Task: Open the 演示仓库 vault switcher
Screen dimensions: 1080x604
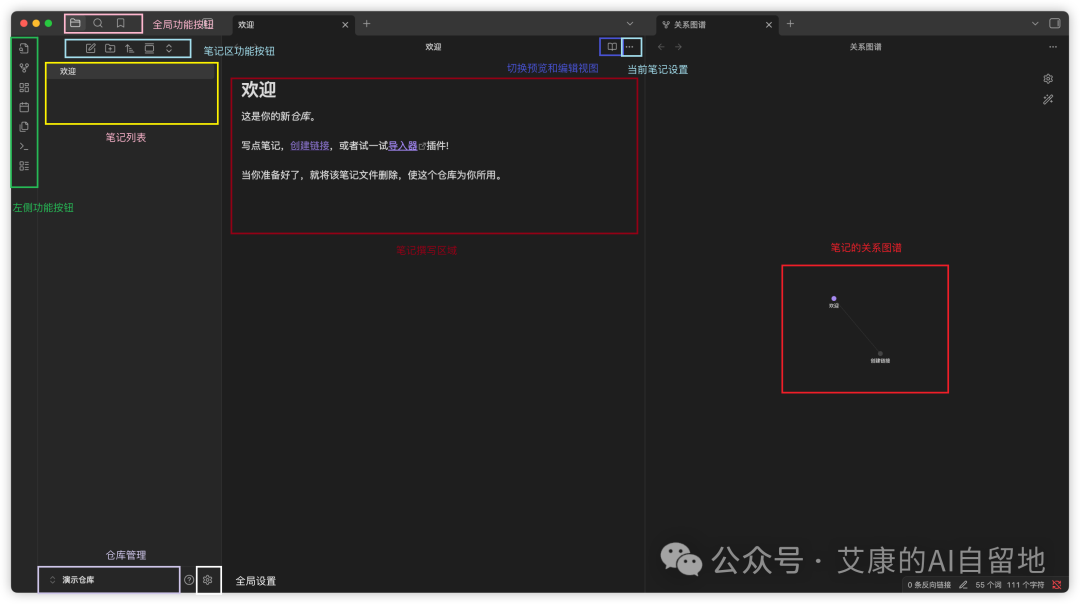Action: pos(109,580)
